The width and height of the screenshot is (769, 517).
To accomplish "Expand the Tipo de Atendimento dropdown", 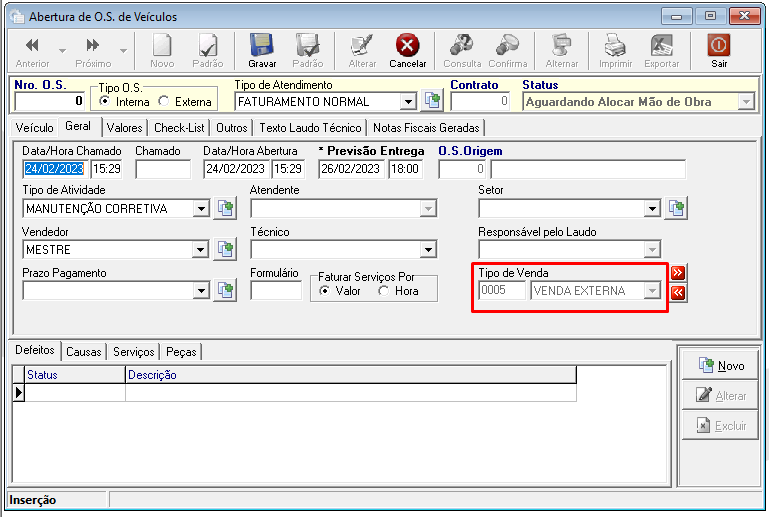I will click(x=408, y=102).
